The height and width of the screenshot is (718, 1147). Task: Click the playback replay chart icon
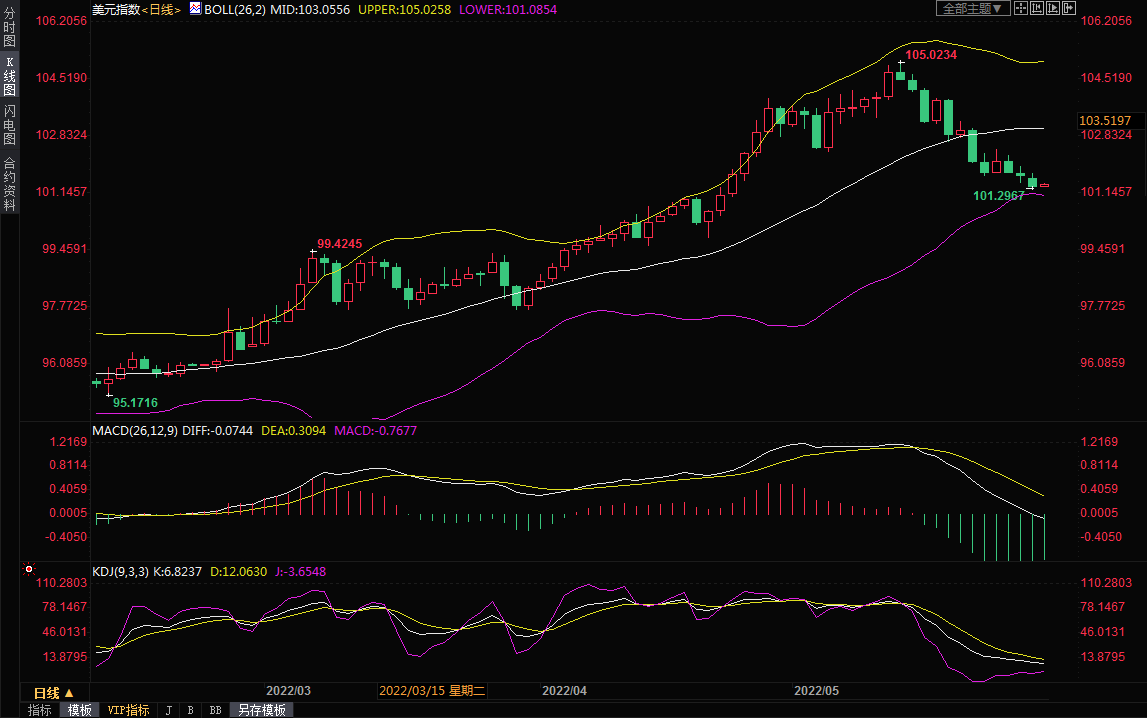click(x=1053, y=8)
